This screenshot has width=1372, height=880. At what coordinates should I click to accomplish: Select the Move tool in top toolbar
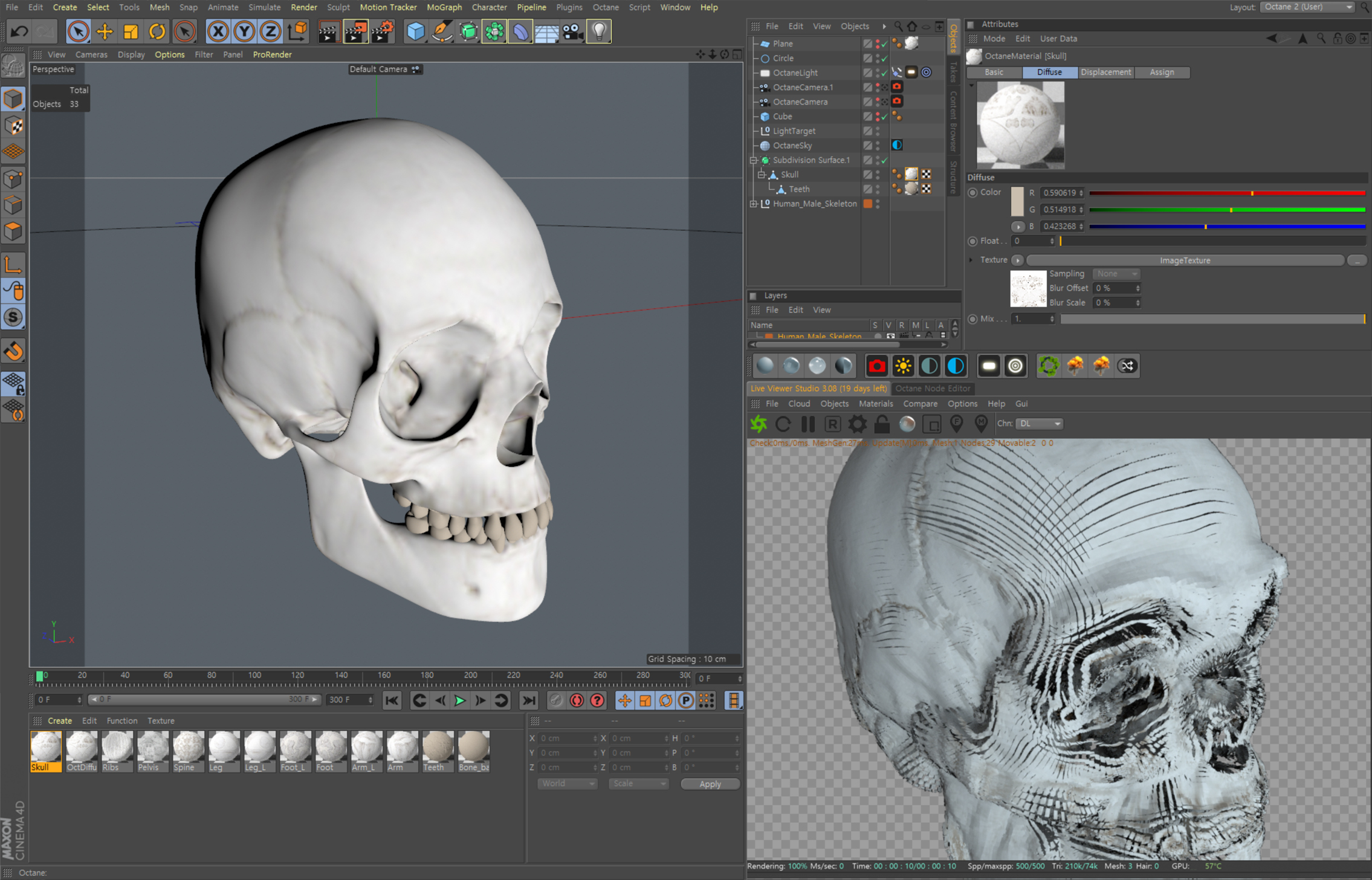click(x=104, y=31)
